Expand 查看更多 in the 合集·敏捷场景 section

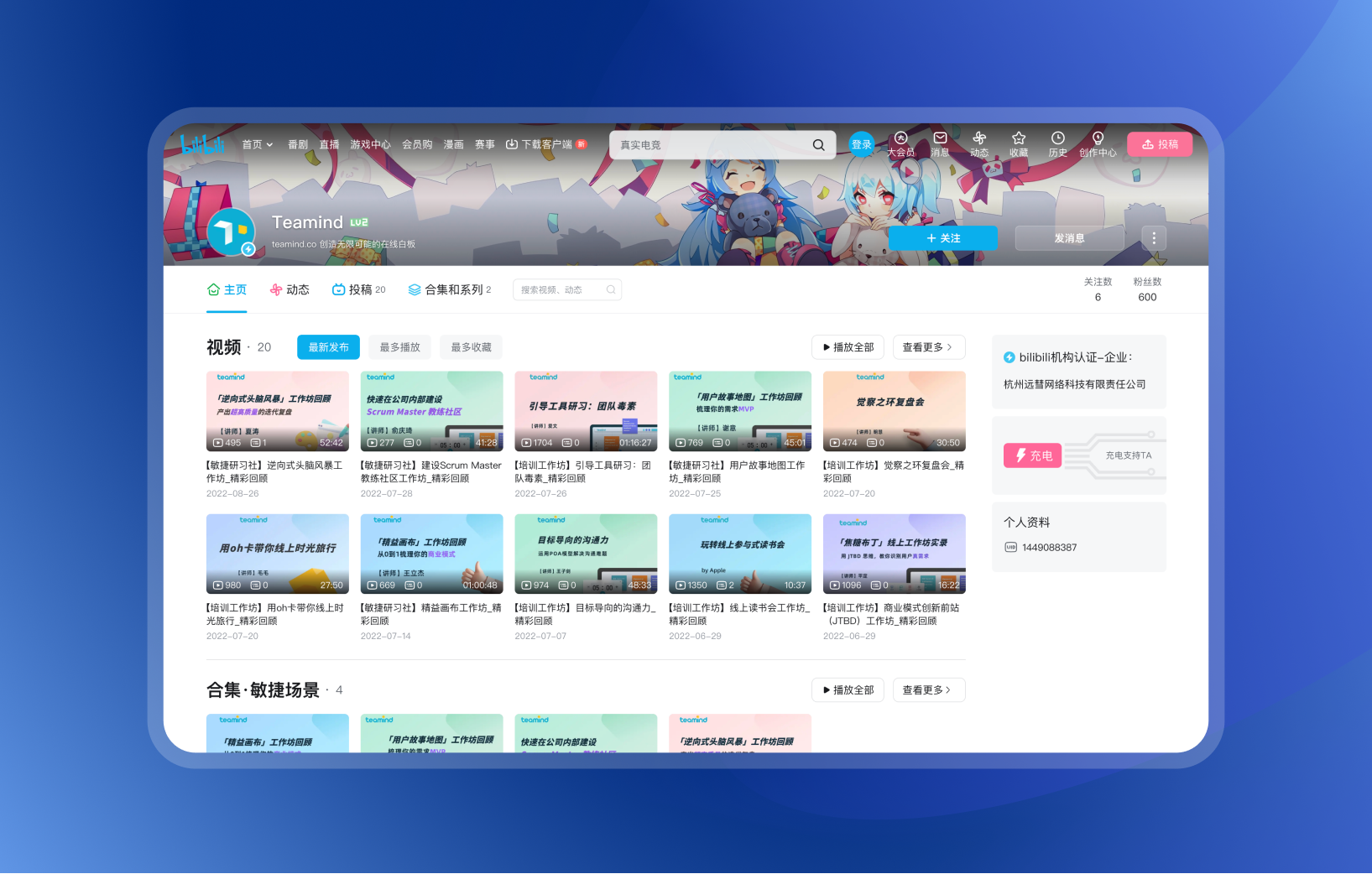(x=929, y=690)
